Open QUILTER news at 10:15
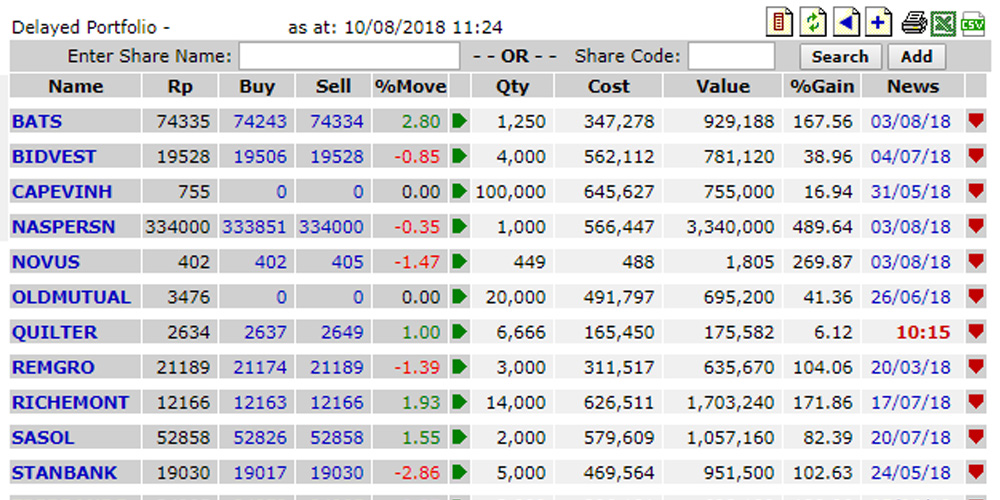The image size is (1000, 500). [x=923, y=333]
